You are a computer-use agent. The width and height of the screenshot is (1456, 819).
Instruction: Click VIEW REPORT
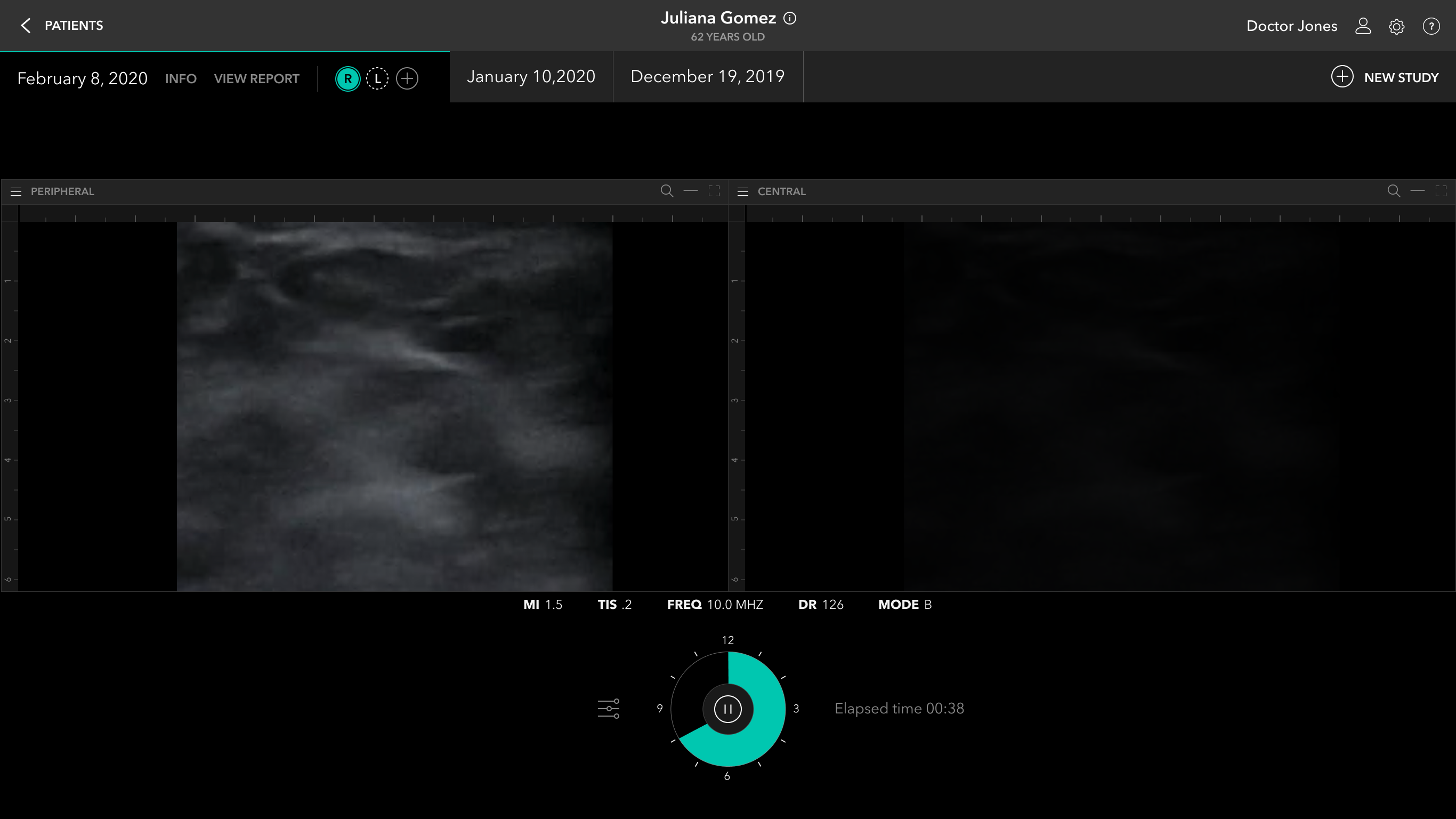point(256,78)
